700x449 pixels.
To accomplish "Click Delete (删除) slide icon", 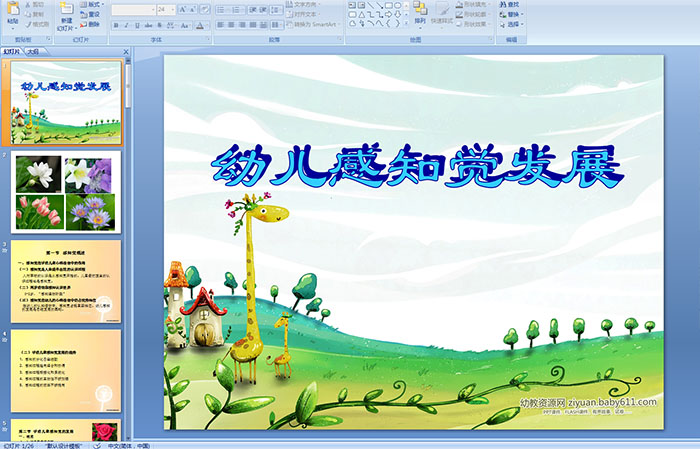I will click(83, 24).
